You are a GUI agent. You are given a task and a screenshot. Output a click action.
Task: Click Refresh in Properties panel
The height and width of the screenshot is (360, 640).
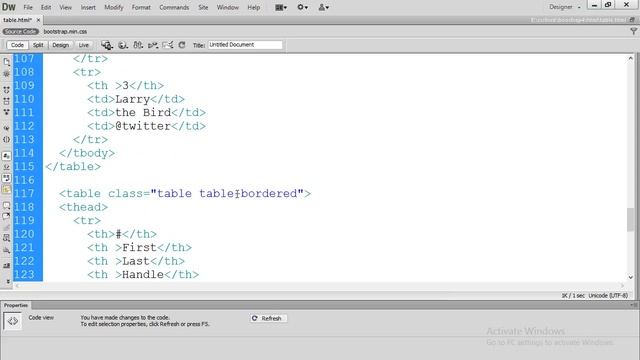click(x=268, y=318)
